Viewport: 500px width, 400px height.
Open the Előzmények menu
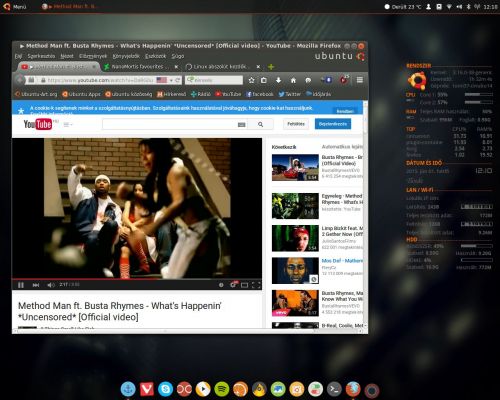(x=93, y=56)
